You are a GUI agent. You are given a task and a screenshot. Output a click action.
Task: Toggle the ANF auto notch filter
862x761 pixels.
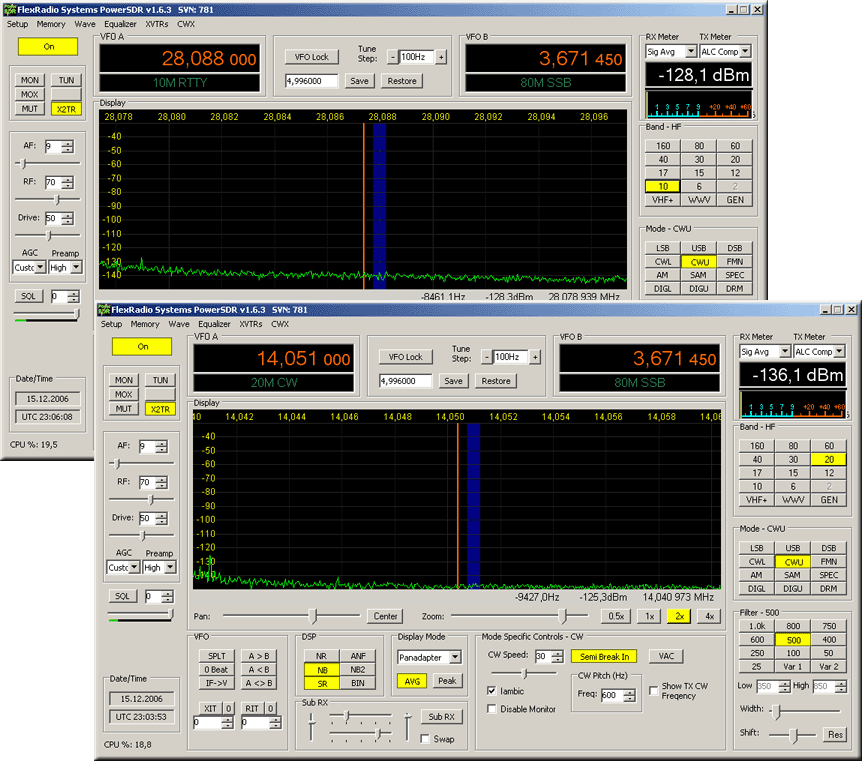[357, 656]
